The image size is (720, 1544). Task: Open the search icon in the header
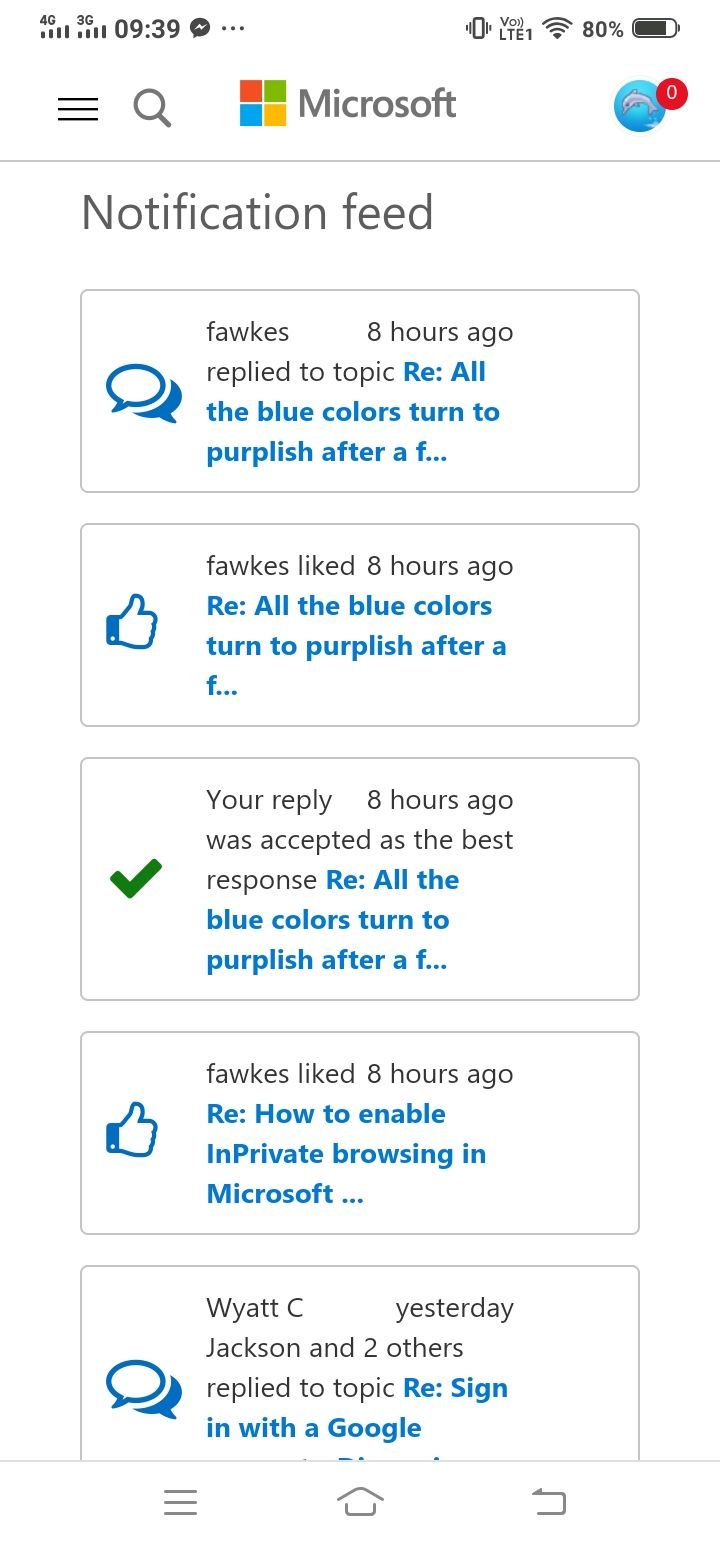(x=151, y=108)
